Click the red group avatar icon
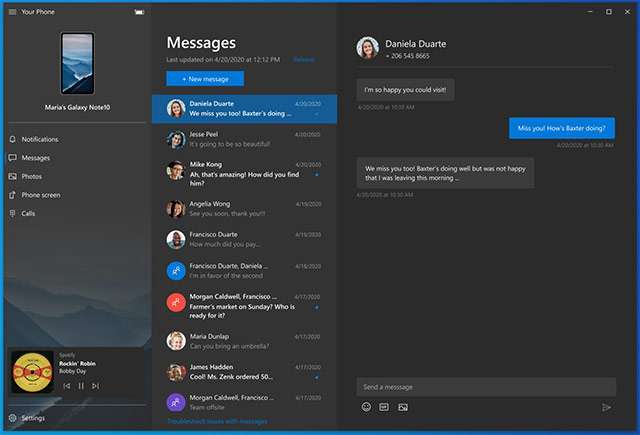Image resolution: width=640 pixels, height=435 pixels. pos(176,302)
